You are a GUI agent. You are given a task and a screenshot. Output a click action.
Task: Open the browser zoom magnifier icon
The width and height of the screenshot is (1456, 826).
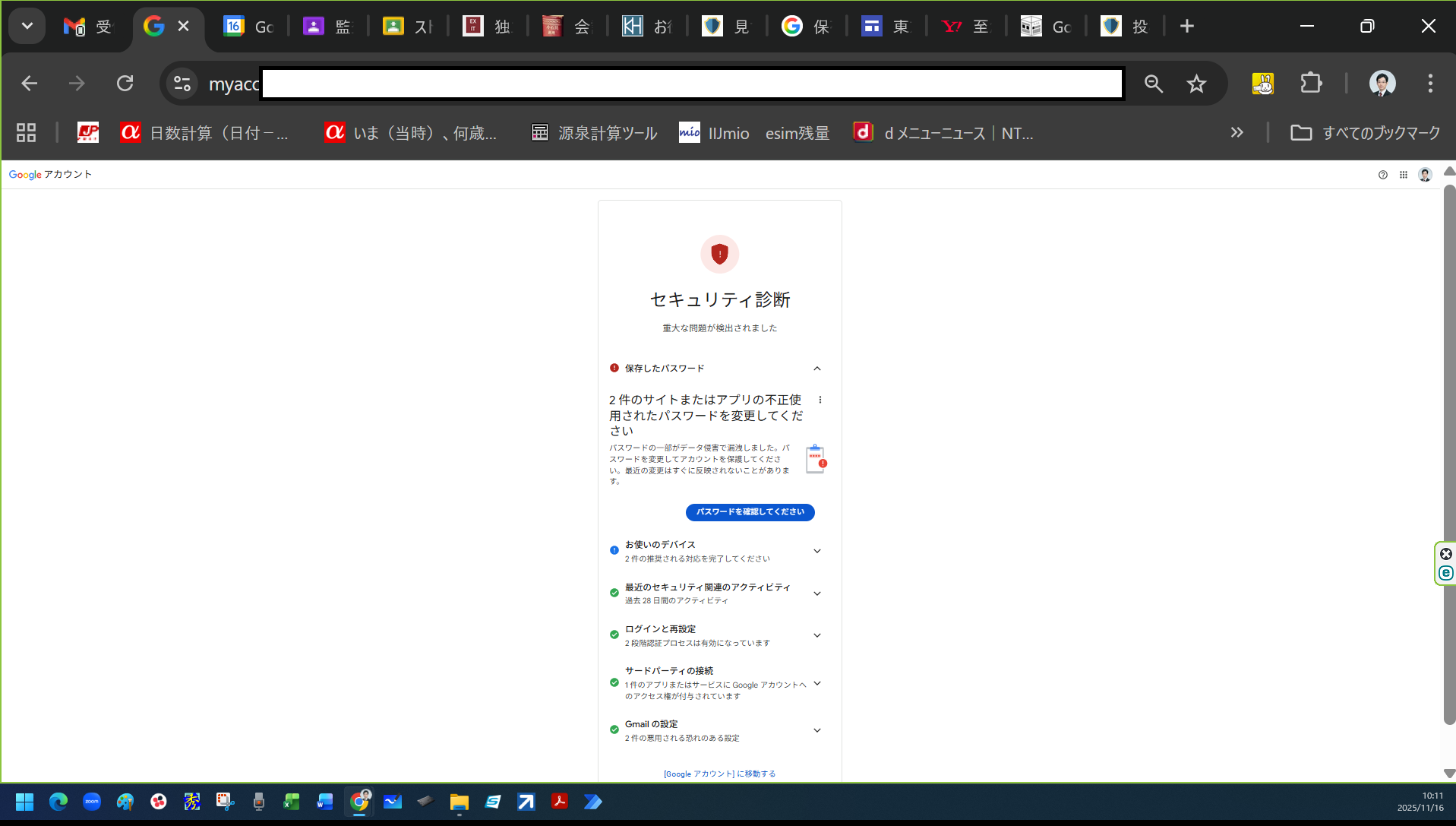coord(1153,84)
